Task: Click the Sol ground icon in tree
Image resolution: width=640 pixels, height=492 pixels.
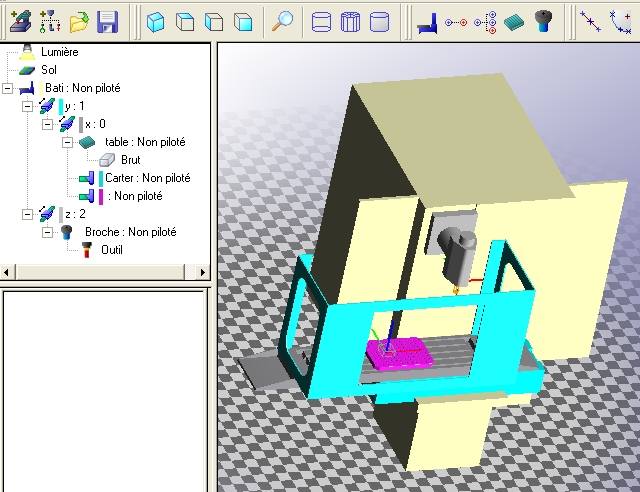Action: [x=27, y=70]
